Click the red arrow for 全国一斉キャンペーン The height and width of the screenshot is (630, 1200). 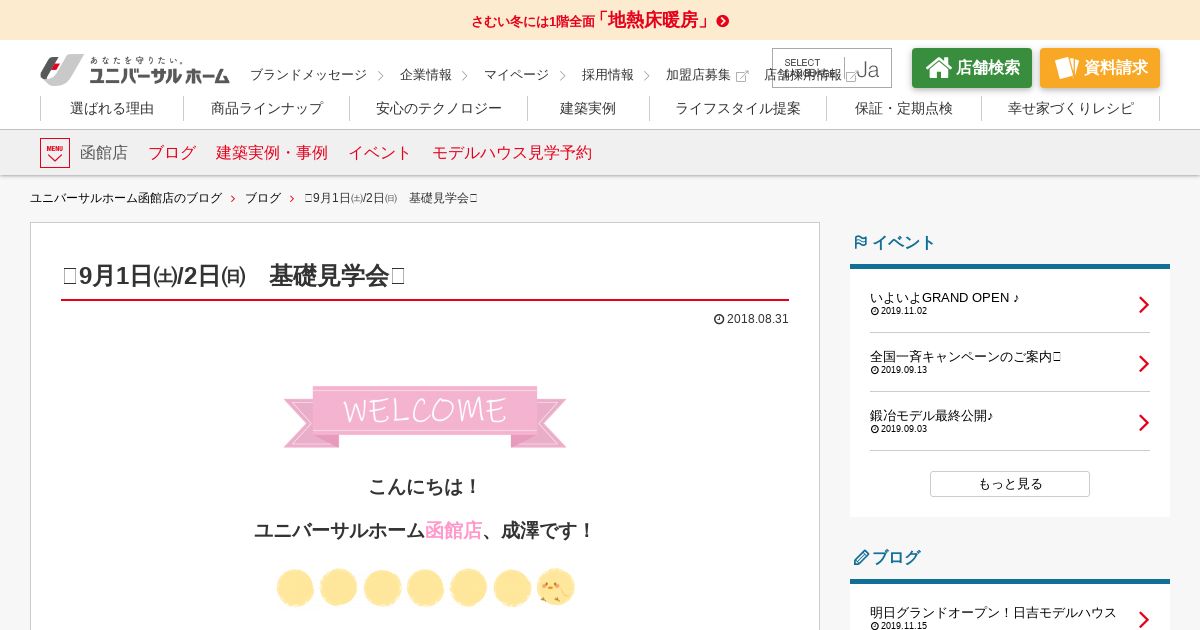click(x=1144, y=364)
